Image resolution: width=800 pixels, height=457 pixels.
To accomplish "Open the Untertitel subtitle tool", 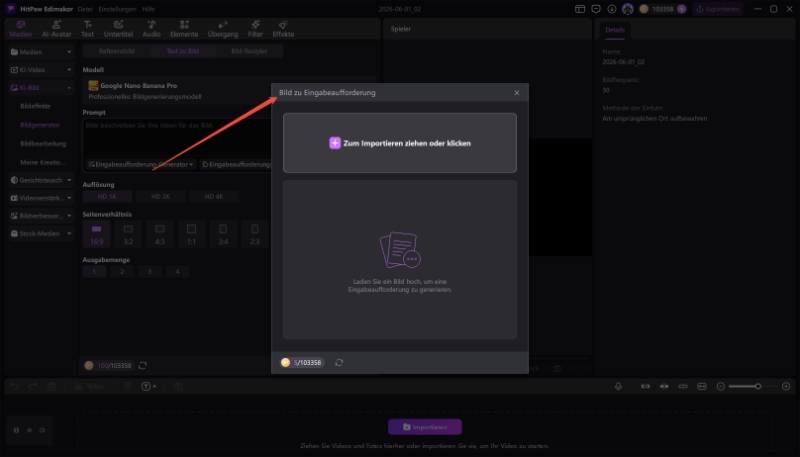I will coord(118,29).
